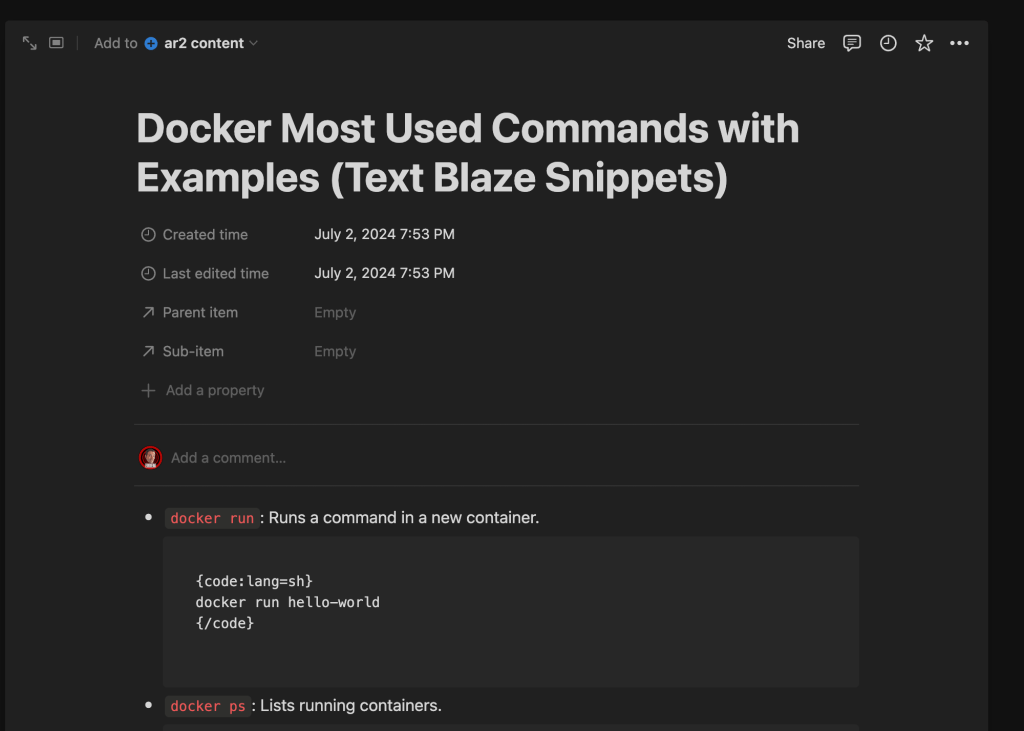
Task: Click the blue plus icon beside ar2 content
Action: coord(151,43)
